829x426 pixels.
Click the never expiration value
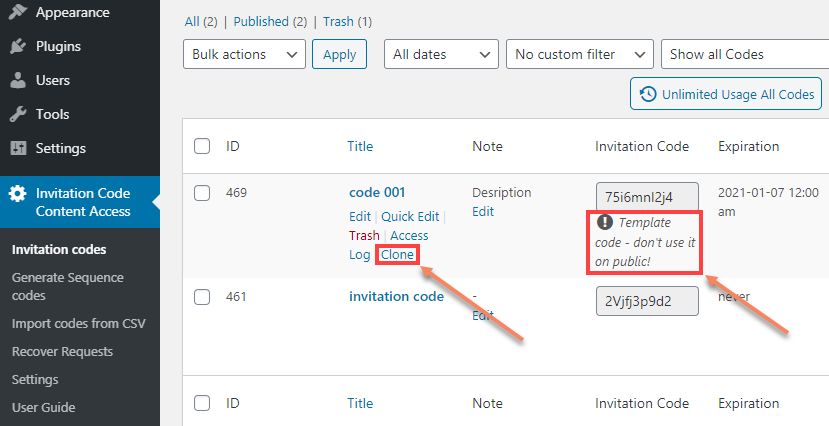[734, 297]
